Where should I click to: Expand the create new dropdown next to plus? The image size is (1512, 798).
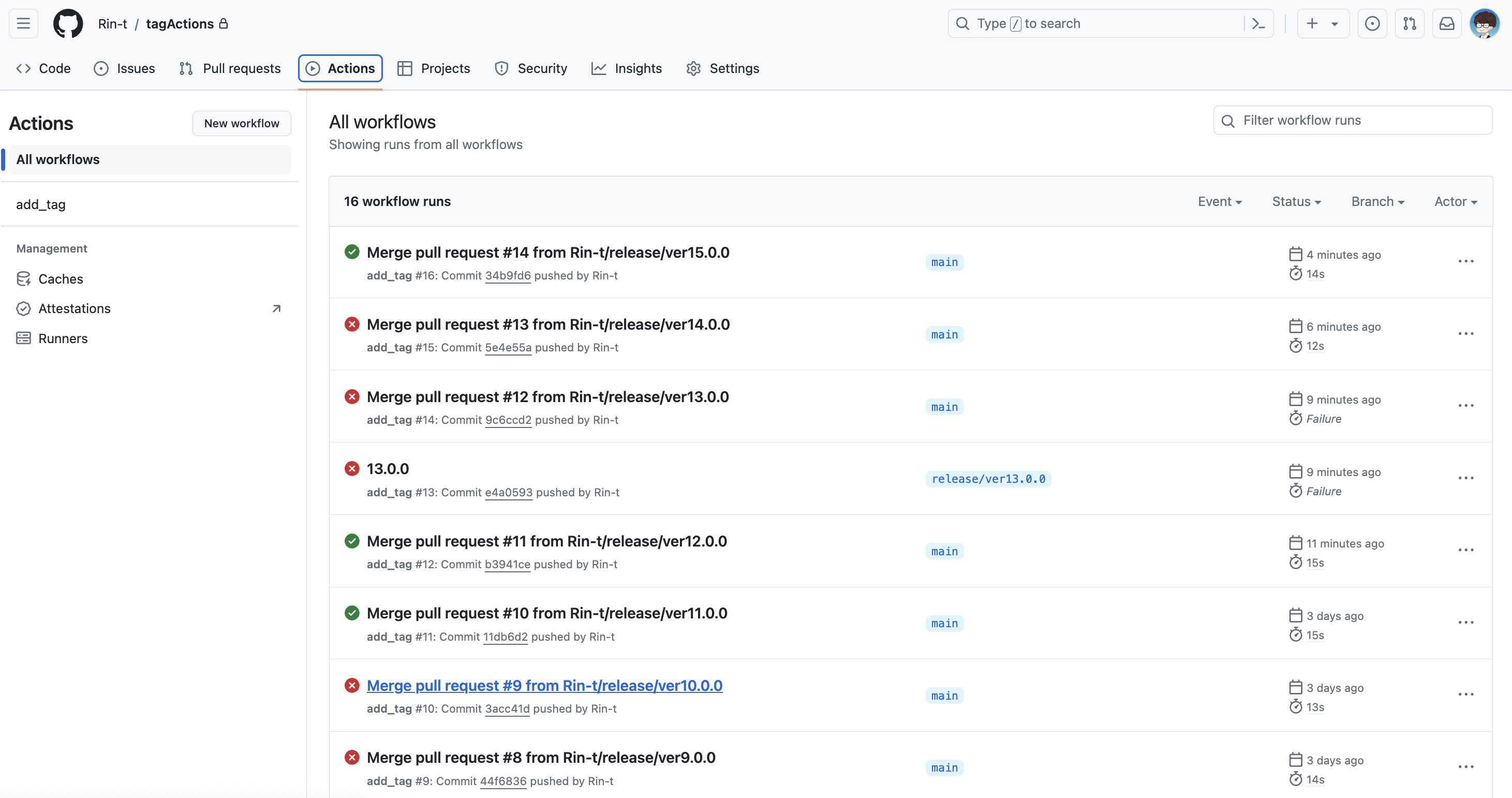(1335, 23)
